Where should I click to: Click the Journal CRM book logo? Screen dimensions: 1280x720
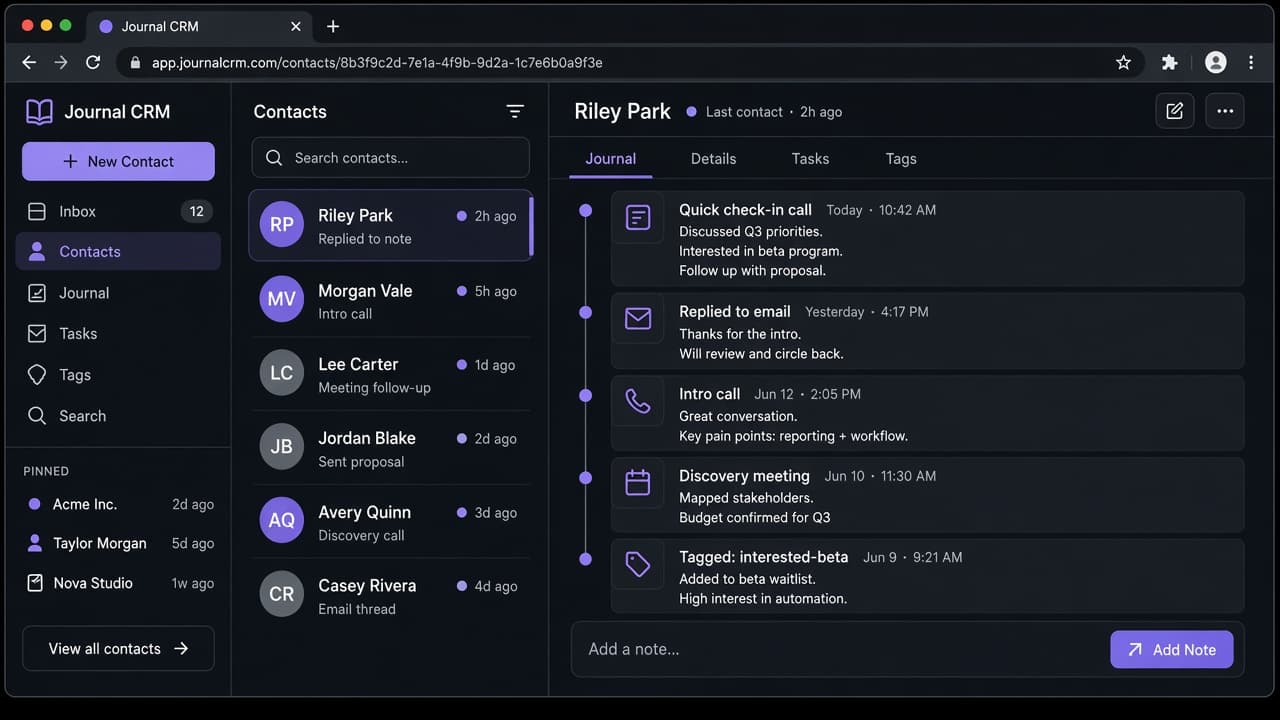click(39, 112)
